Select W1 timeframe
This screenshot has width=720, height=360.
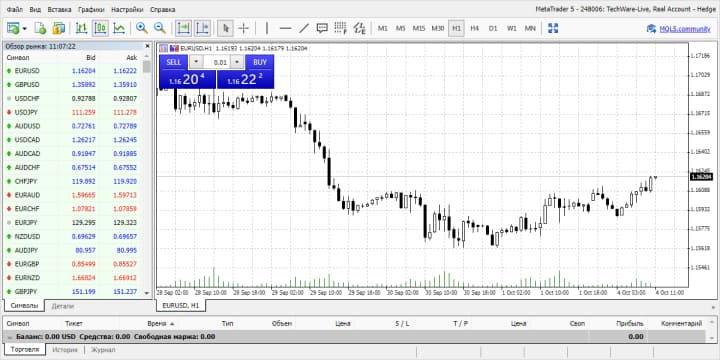tap(512, 28)
